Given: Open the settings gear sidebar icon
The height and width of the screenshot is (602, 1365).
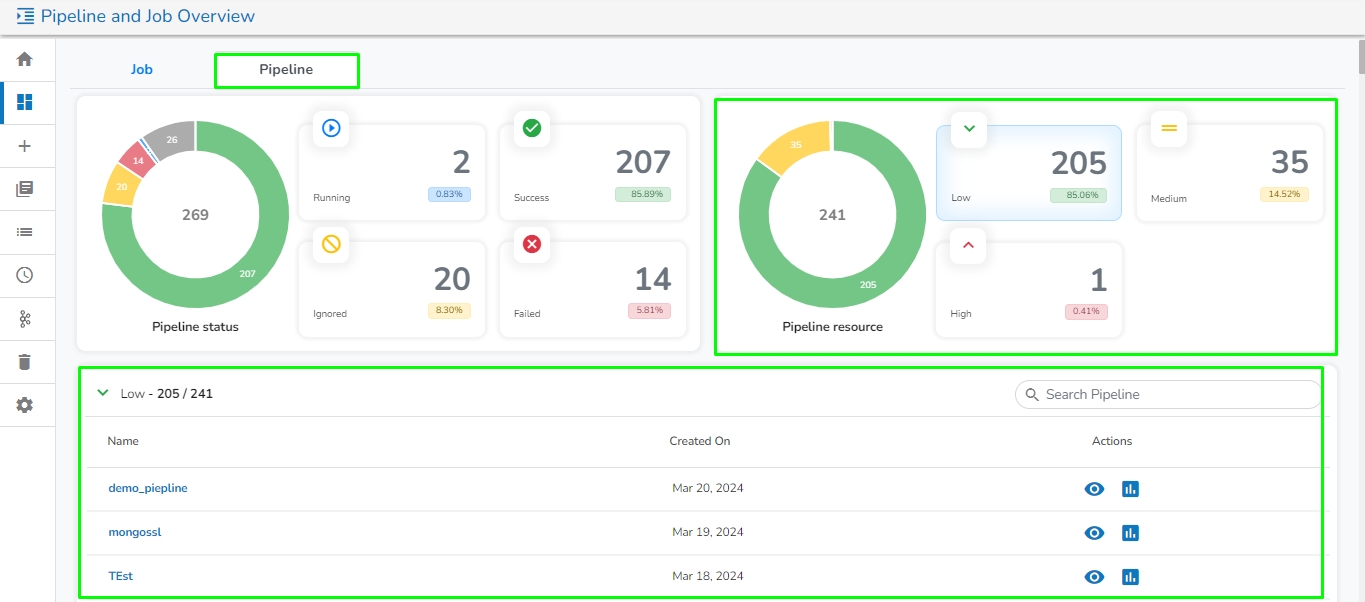Looking at the screenshot, I should [x=25, y=405].
